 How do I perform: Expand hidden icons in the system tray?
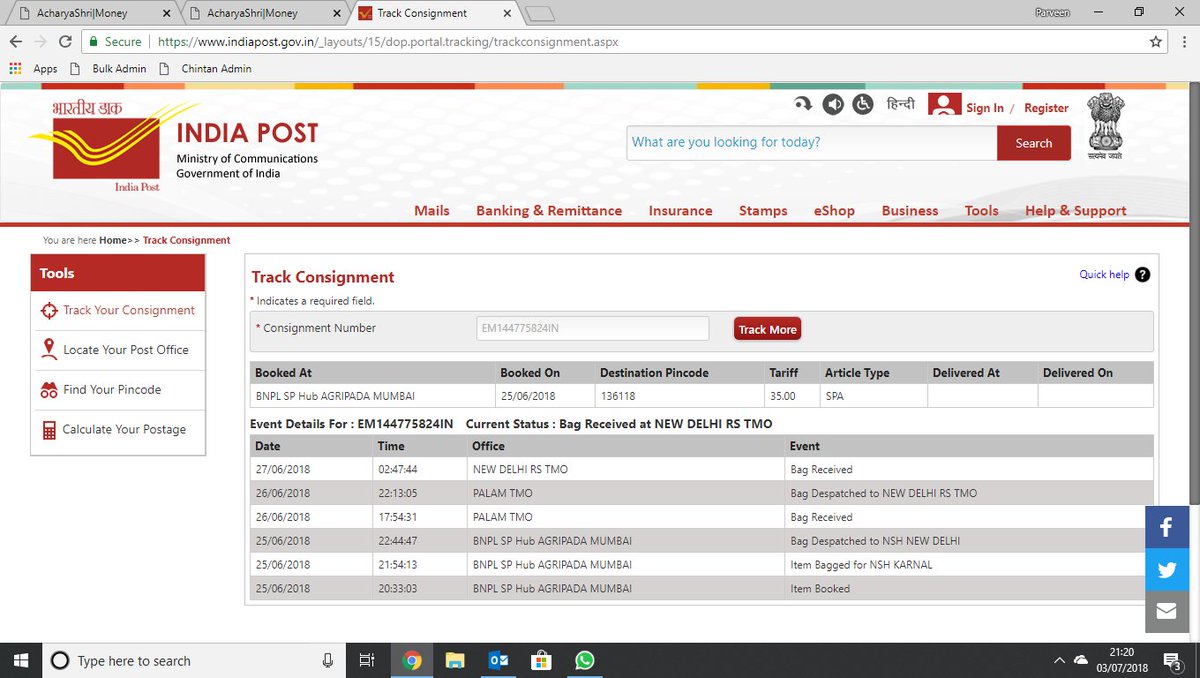tap(1058, 660)
